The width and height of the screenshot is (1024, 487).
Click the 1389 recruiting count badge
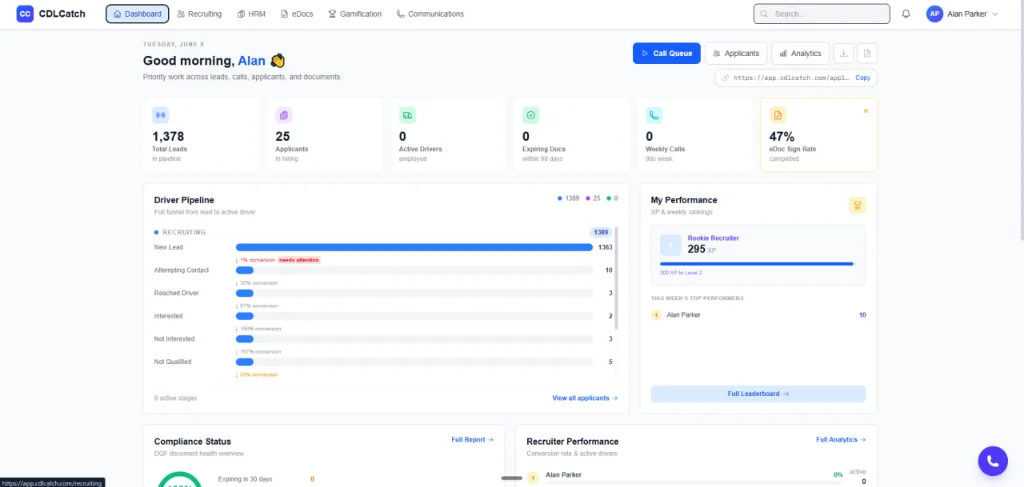[x=601, y=232]
